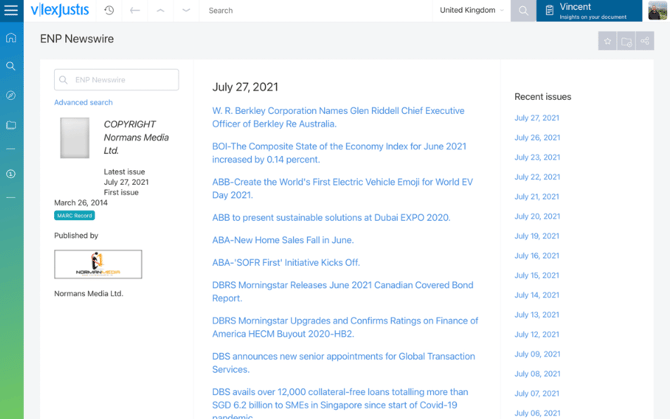Open ABA New Home Sales Fall article

(x=283, y=240)
